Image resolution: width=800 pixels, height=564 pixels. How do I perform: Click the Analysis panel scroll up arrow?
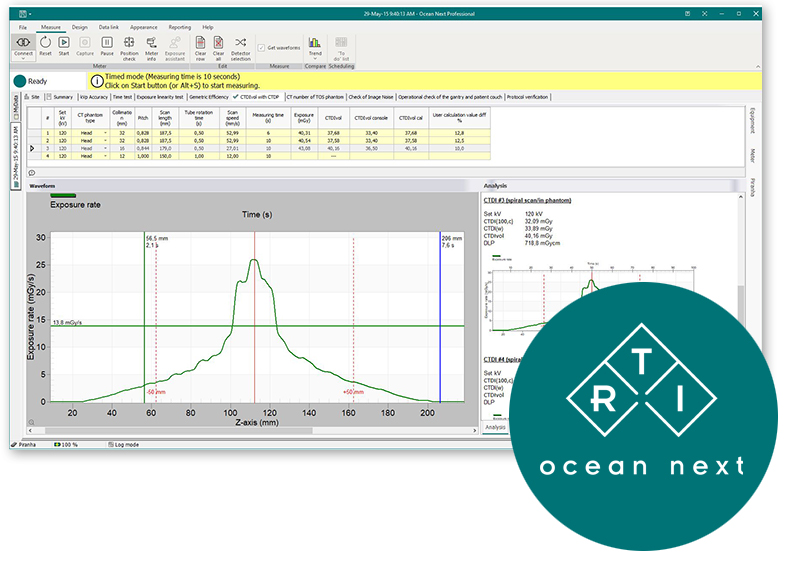click(x=741, y=197)
